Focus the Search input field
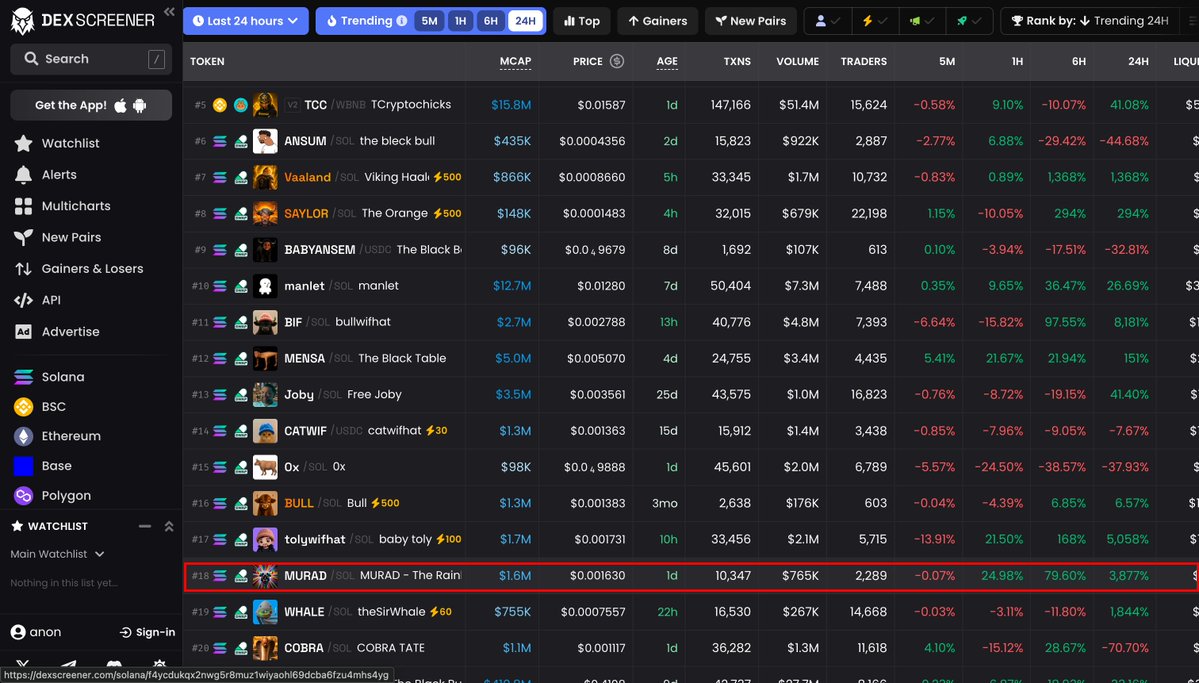The height and width of the screenshot is (683, 1199). click(91, 59)
